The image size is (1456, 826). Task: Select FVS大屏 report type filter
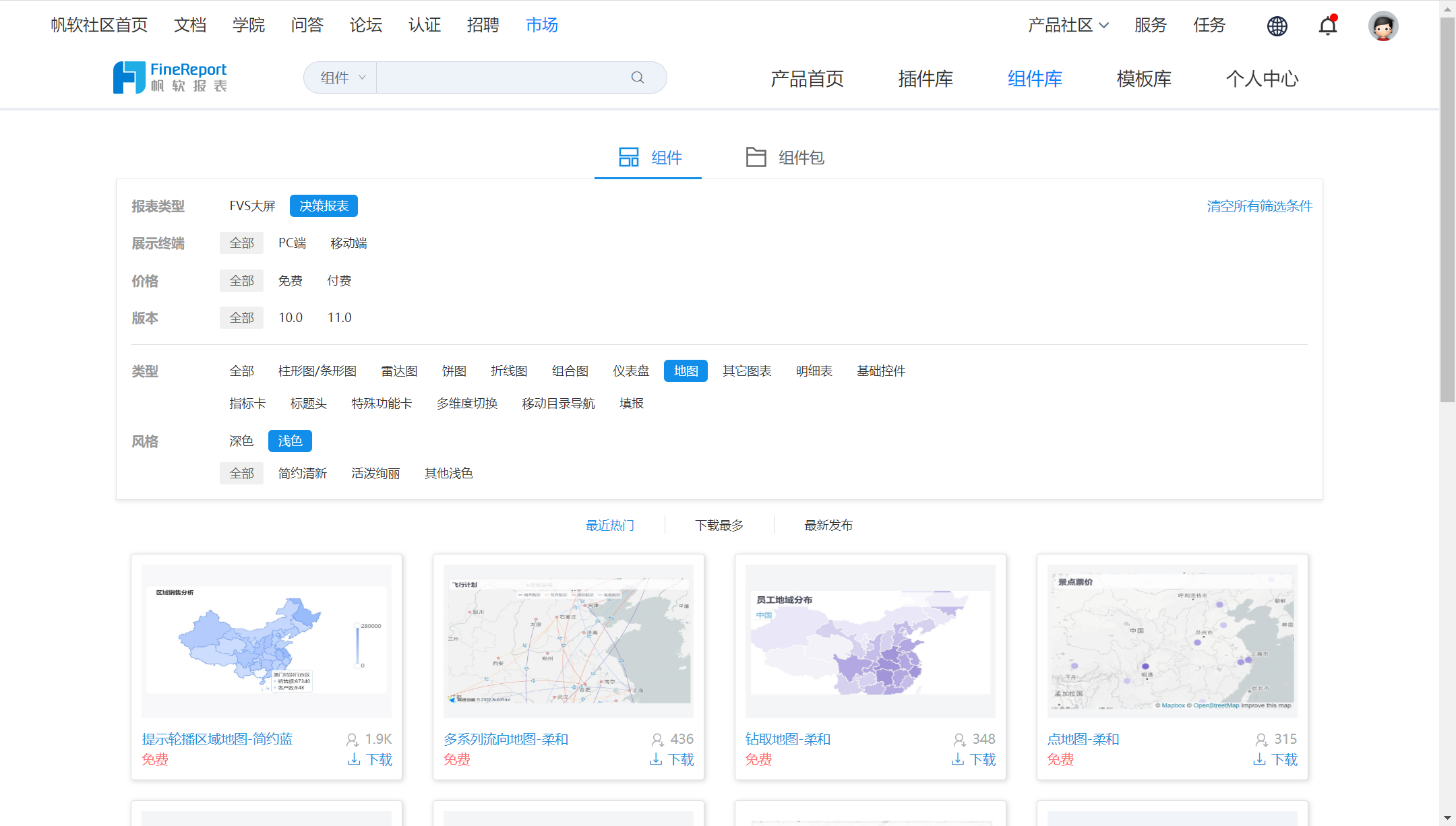(x=252, y=206)
